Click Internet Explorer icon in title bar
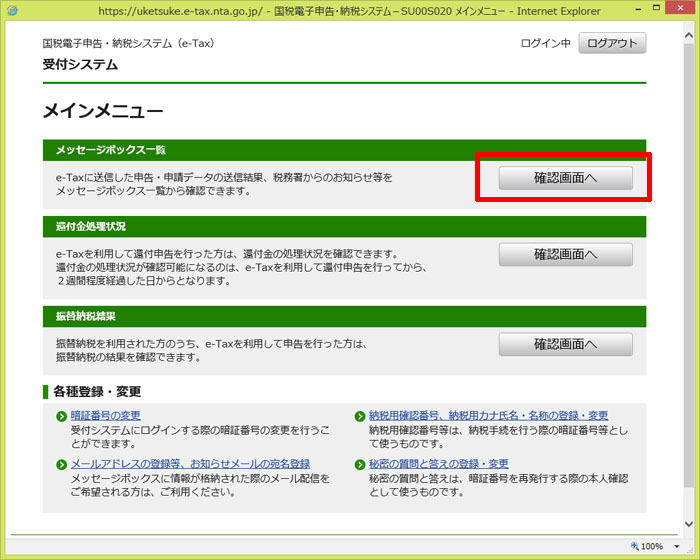 point(12,10)
